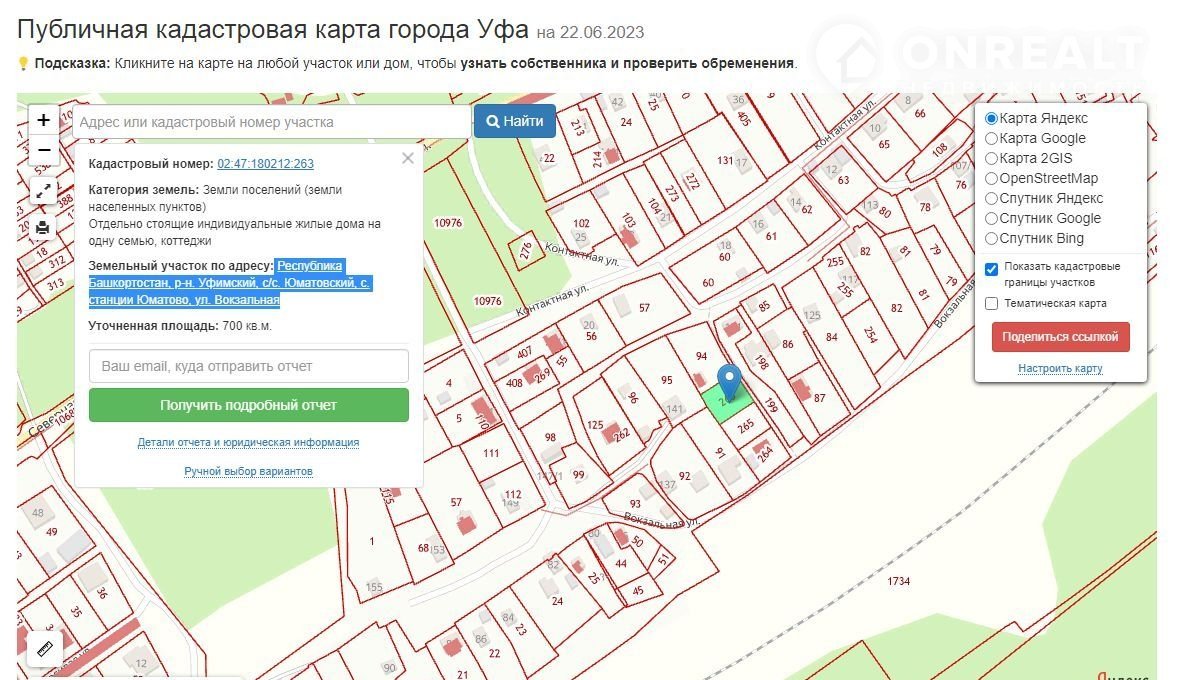The height and width of the screenshot is (680, 1181).
Task: Select Спутник Яндекс map layer
Action: point(992,198)
